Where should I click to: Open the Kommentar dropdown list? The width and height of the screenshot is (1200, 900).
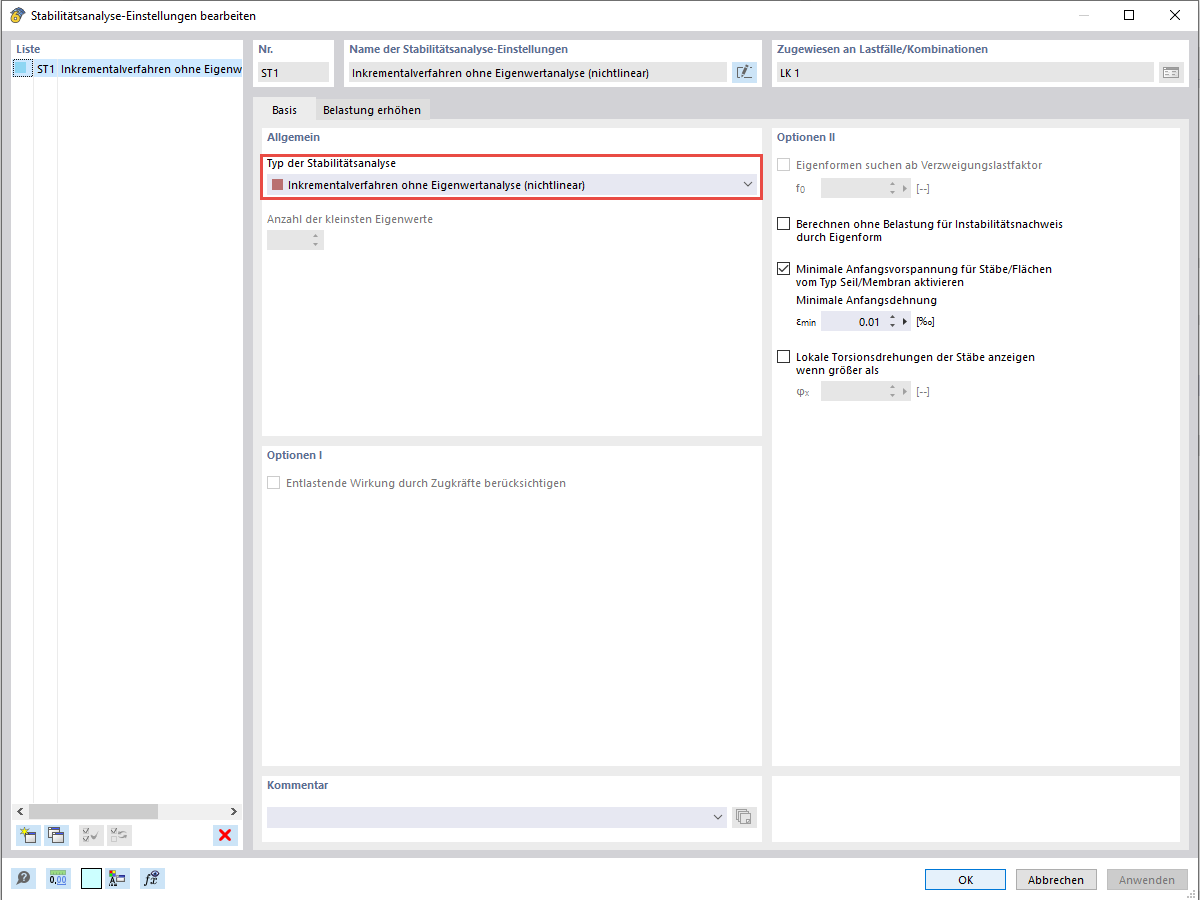pos(718,817)
